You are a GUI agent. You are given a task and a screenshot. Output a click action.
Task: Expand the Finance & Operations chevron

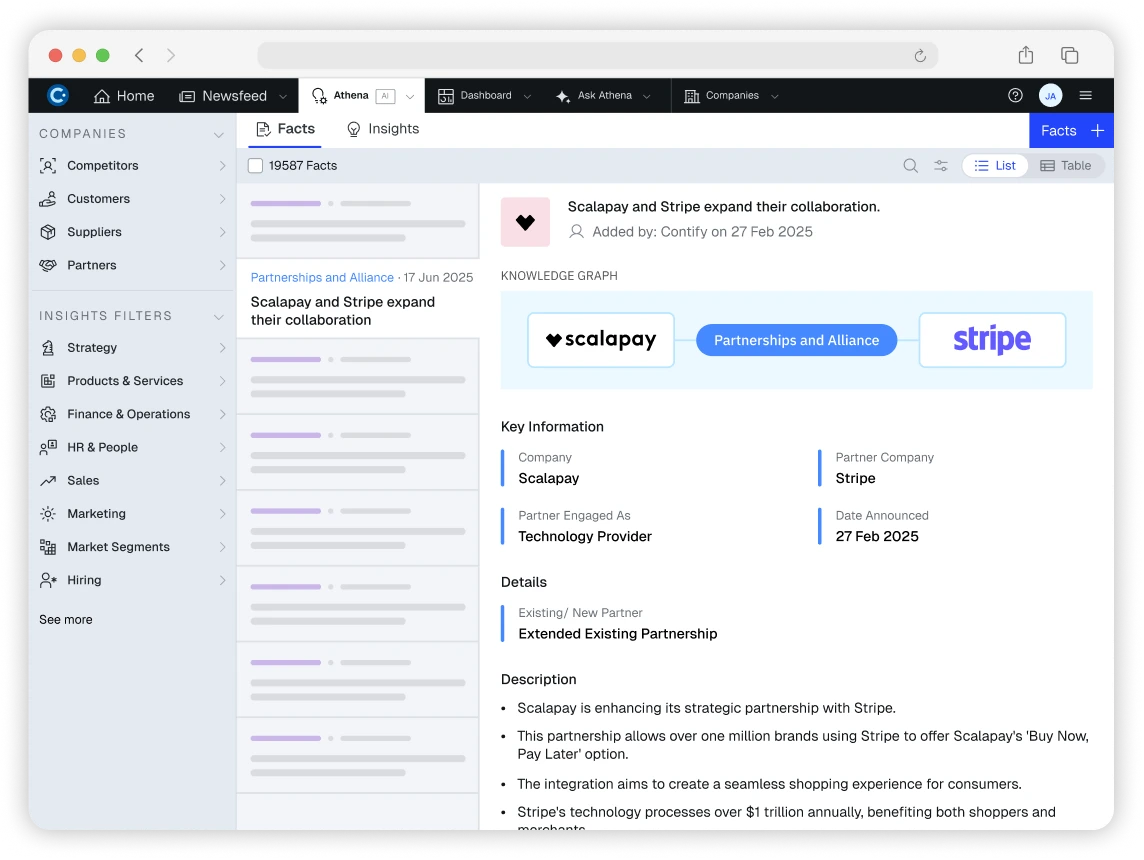[222, 414]
